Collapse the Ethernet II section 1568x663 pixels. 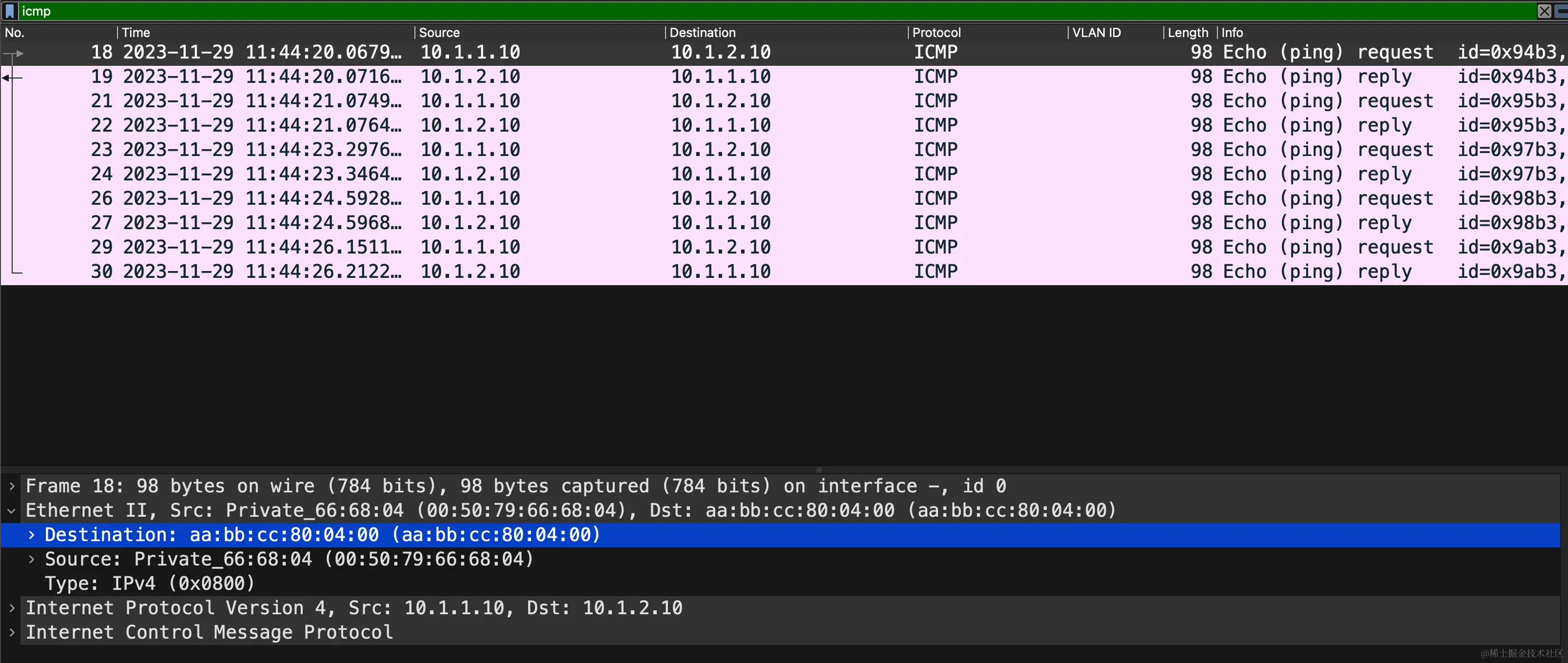[11, 511]
